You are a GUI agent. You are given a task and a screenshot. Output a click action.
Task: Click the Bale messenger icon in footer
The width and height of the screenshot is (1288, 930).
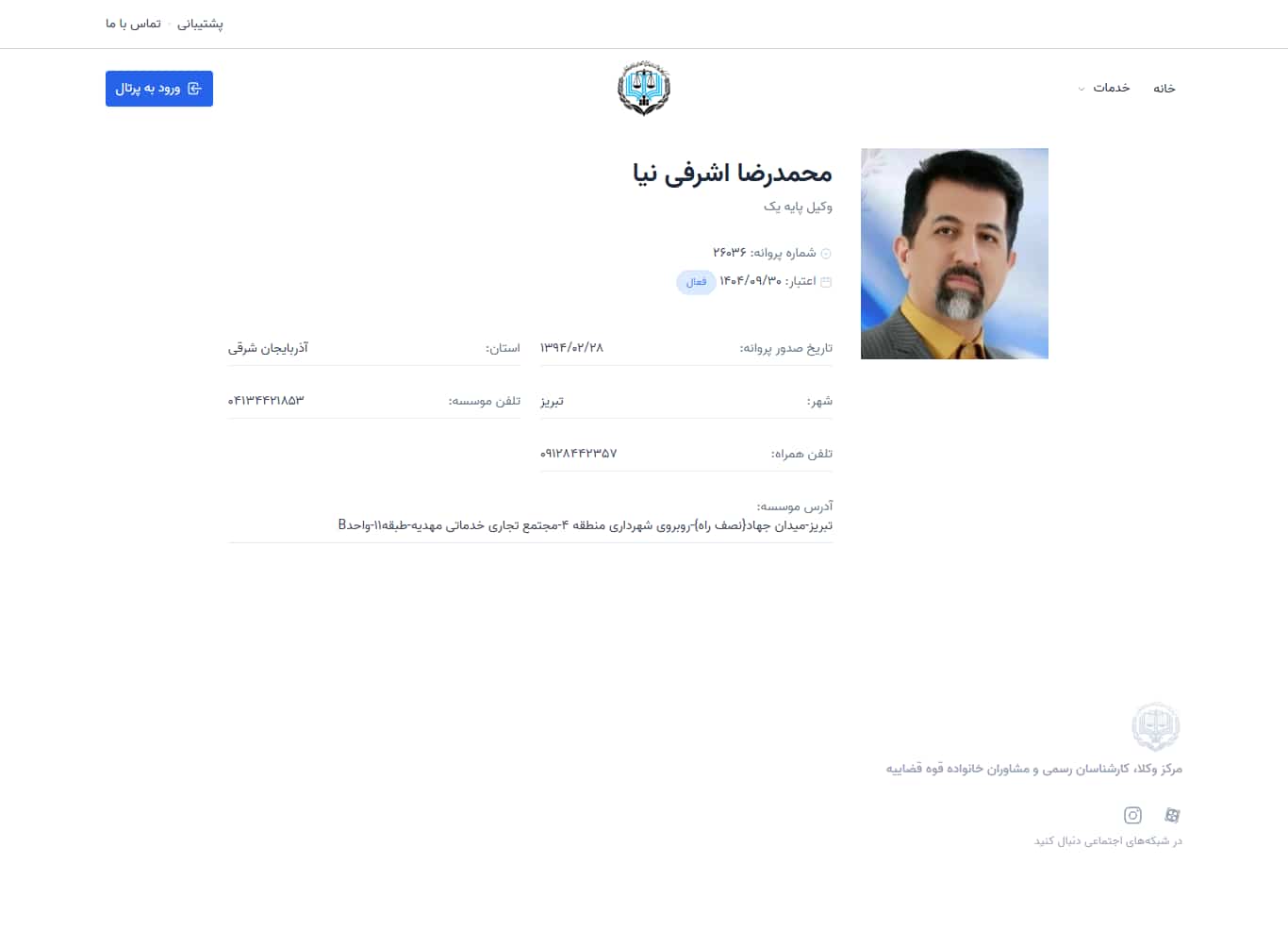[1173, 815]
